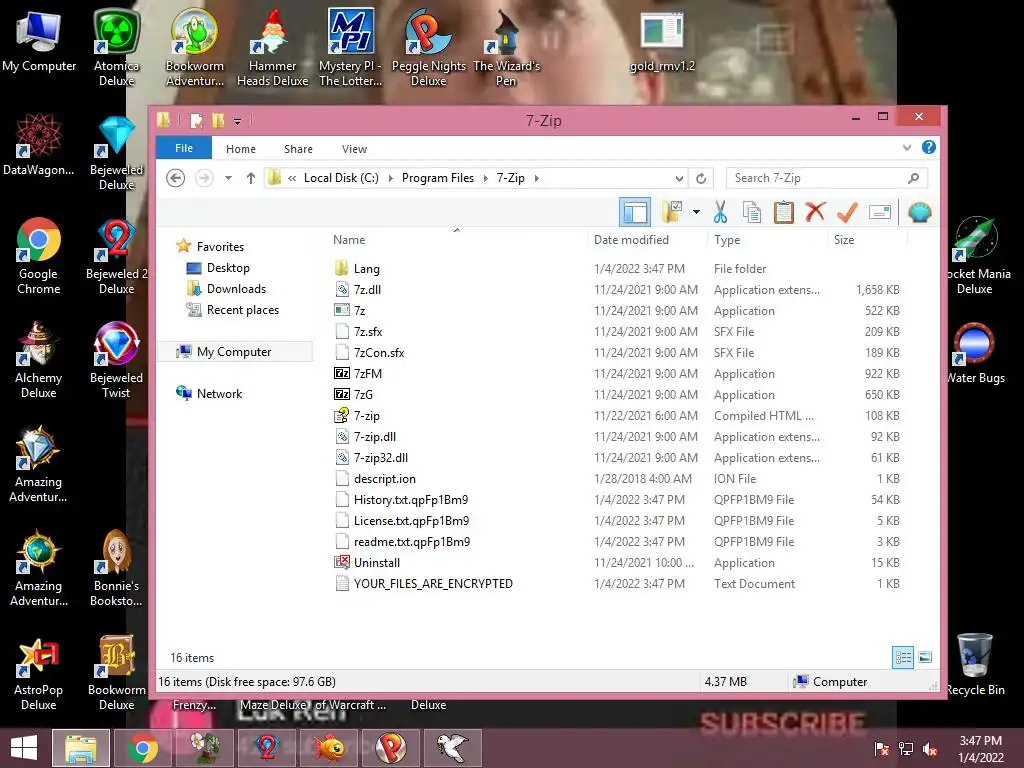1024x768 pixels.
Task: Open Google Chrome on the taskbar
Action: coord(143,748)
